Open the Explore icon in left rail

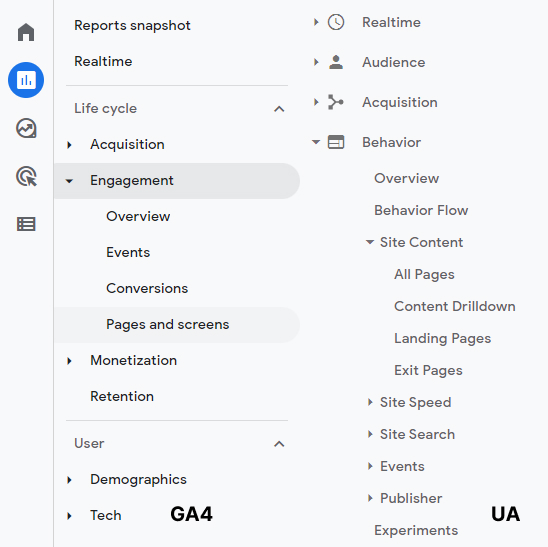click(26, 128)
